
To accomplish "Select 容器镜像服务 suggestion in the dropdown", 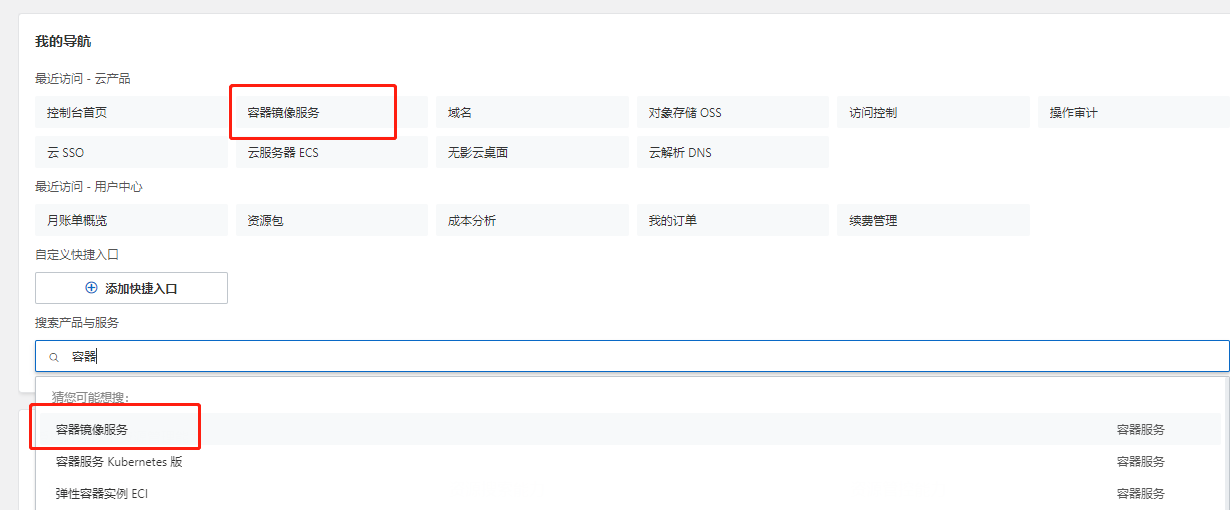I will [x=628, y=430].
